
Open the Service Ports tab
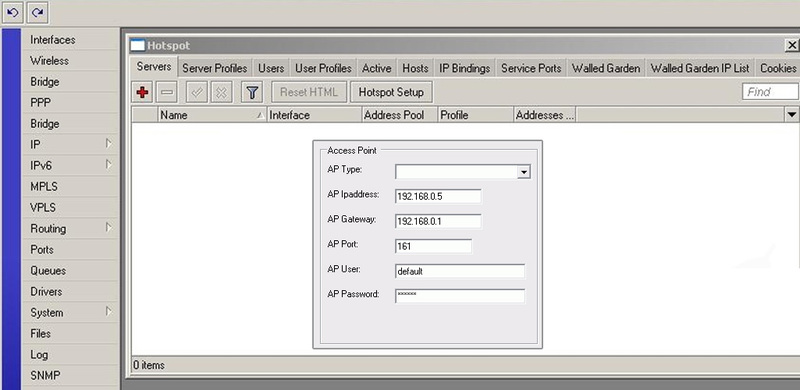(531, 68)
